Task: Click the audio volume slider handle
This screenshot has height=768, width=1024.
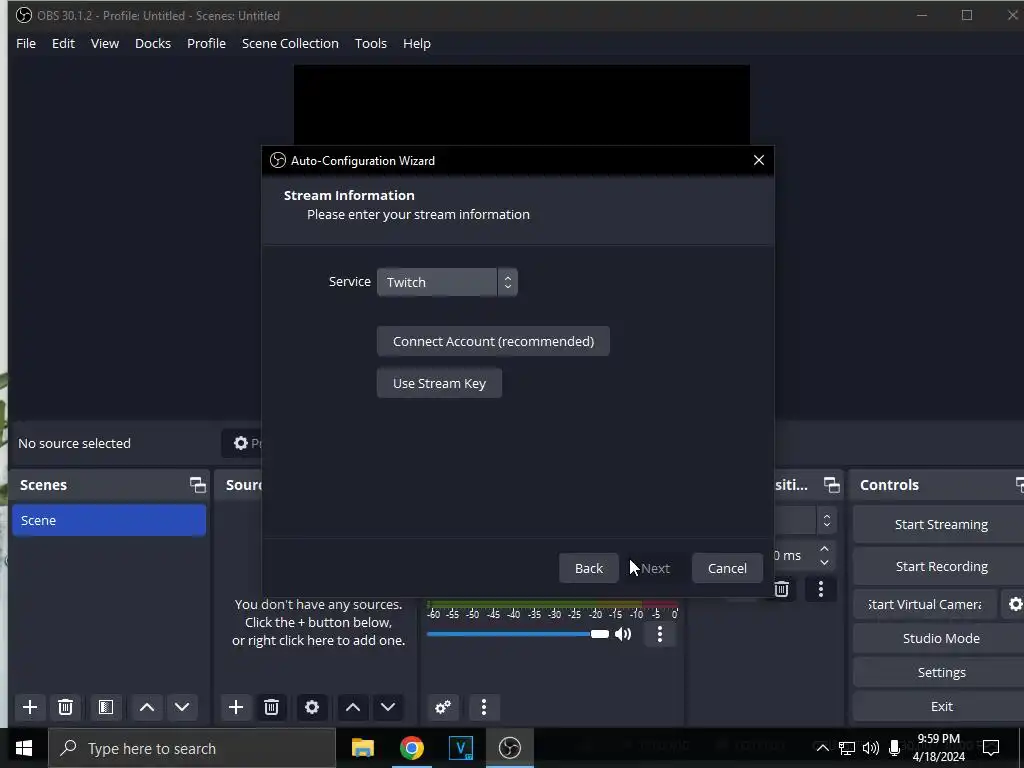Action: pos(600,634)
